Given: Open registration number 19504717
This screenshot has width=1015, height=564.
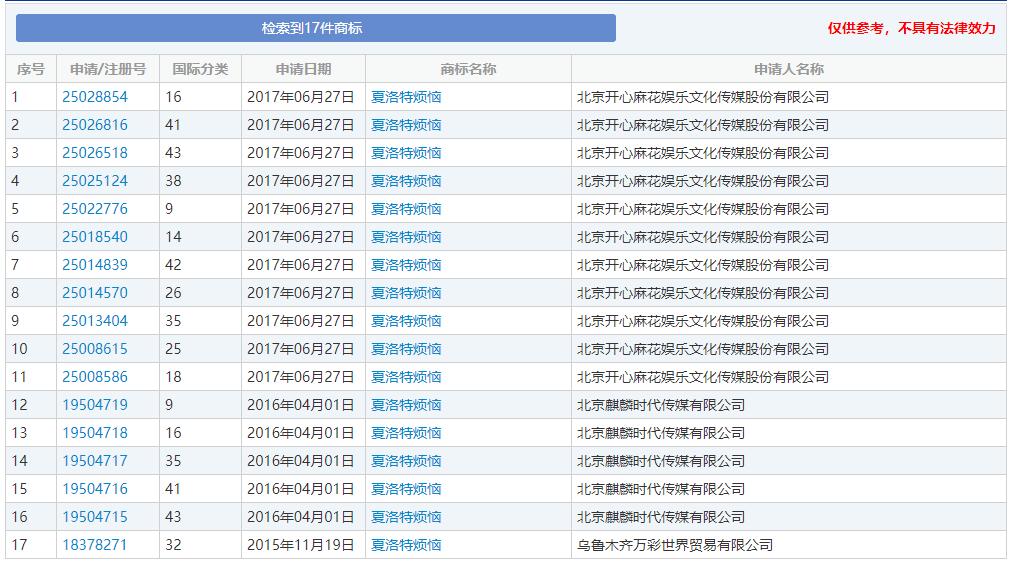Looking at the screenshot, I should pyautogui.click(x=95, y=461).
